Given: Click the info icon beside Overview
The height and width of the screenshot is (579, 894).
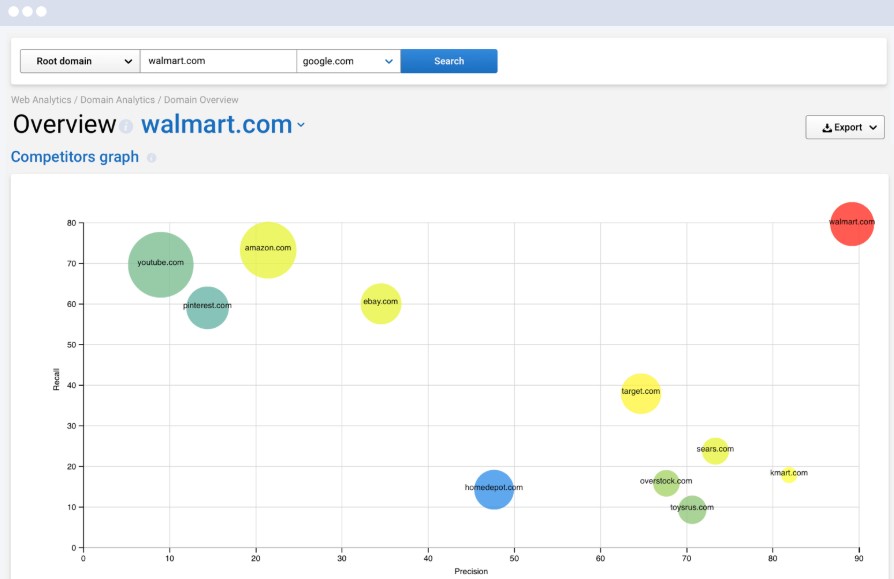Looking at the screenshot, I should click(x=127, y=126).
